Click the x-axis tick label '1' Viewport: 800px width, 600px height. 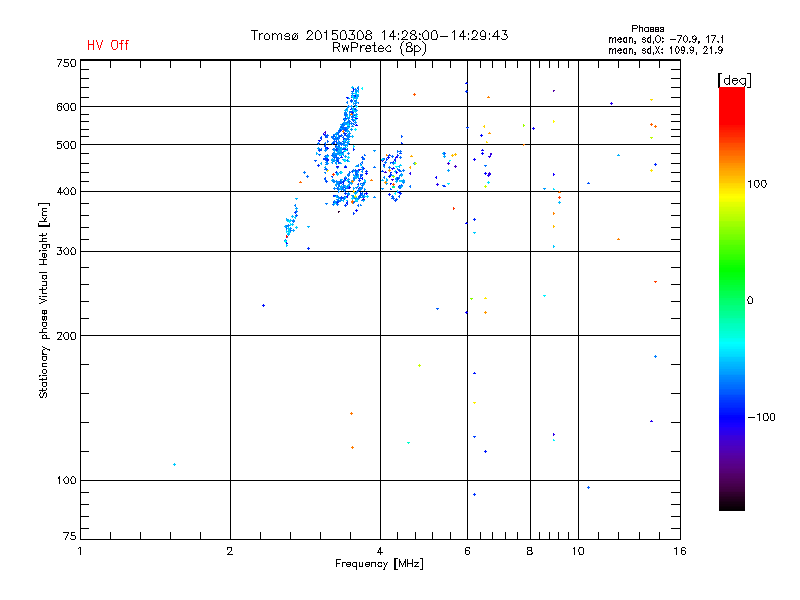(x=80, y=551)
